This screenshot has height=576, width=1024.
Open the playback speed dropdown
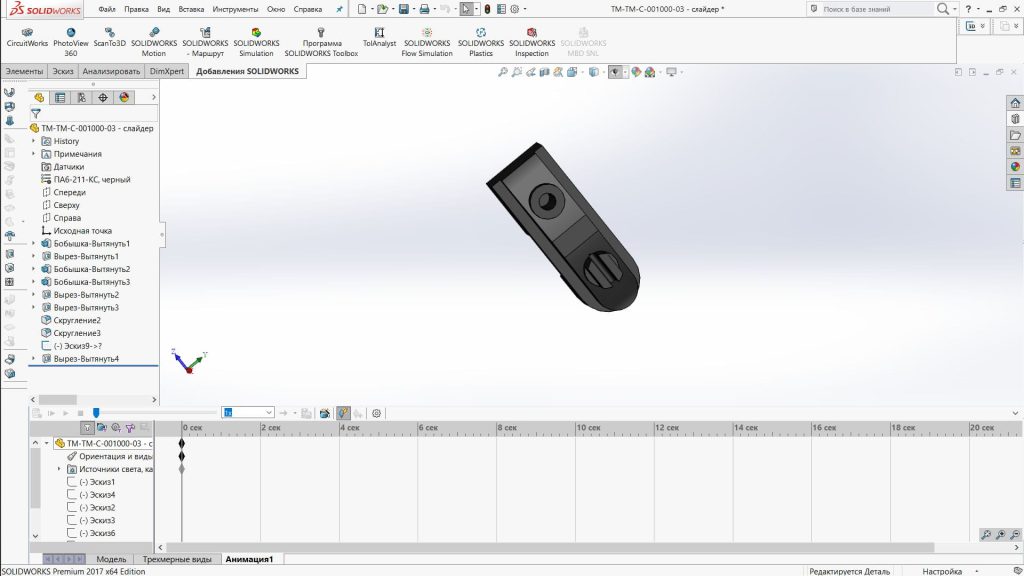coord(268,413)
